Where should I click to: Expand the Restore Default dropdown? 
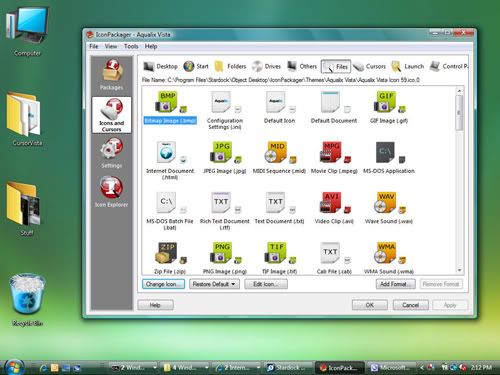[x=233, y=284]
